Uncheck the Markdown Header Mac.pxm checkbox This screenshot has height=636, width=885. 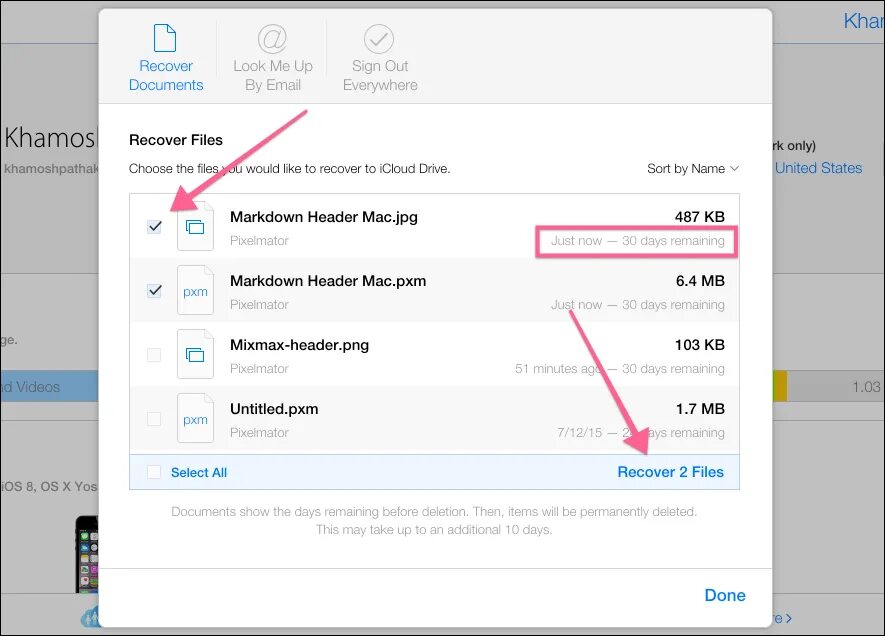tap(155, 291)
